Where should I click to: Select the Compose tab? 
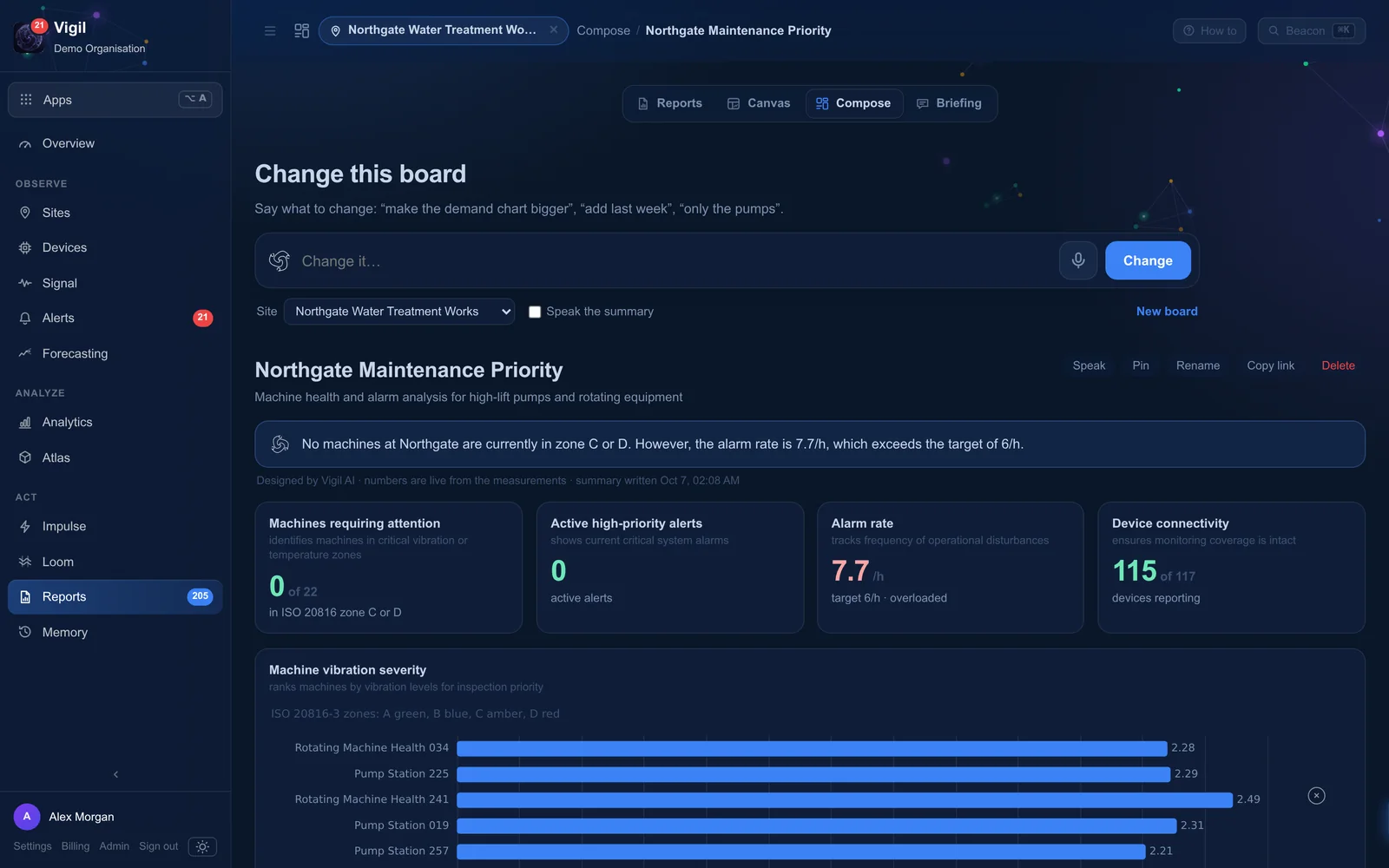click(x=854, y=103)
